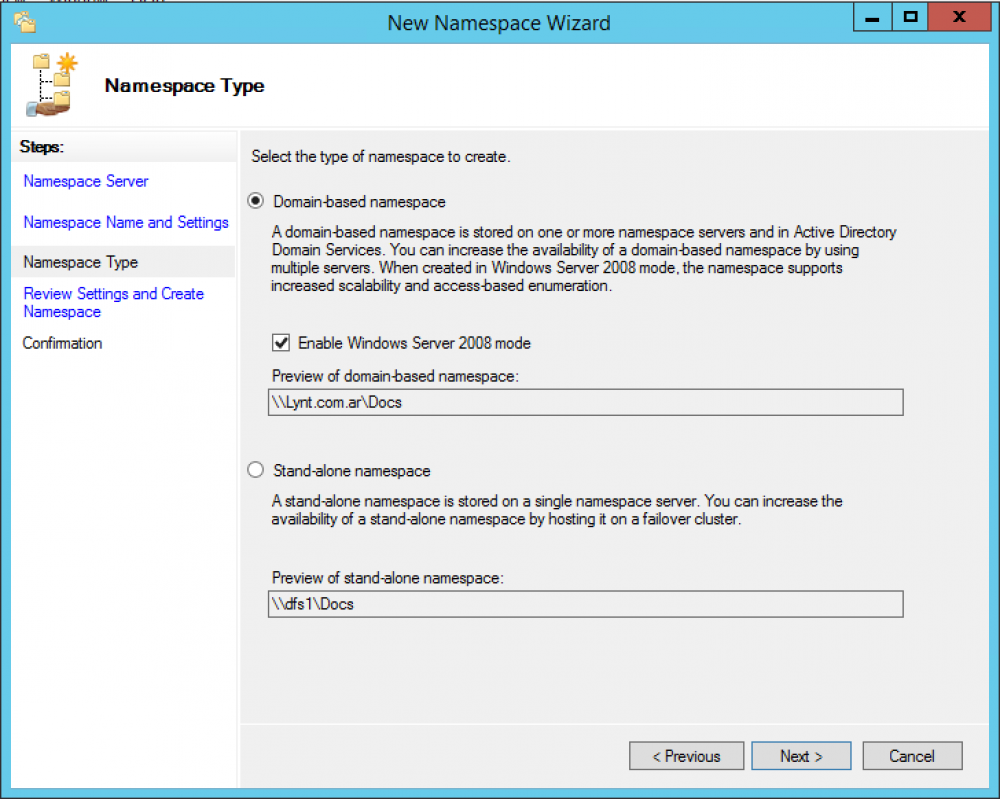The height and width of the screenshot is (799, 1000).
Task: Go to Namespace Name and Settings step
Action: click(125, 222)
